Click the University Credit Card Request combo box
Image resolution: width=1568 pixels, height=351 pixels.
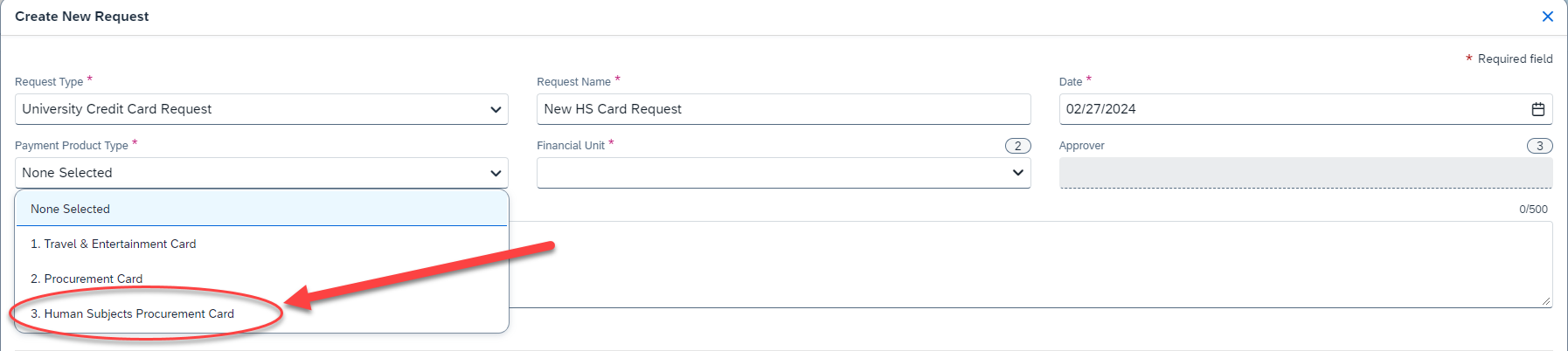point(261,109)
